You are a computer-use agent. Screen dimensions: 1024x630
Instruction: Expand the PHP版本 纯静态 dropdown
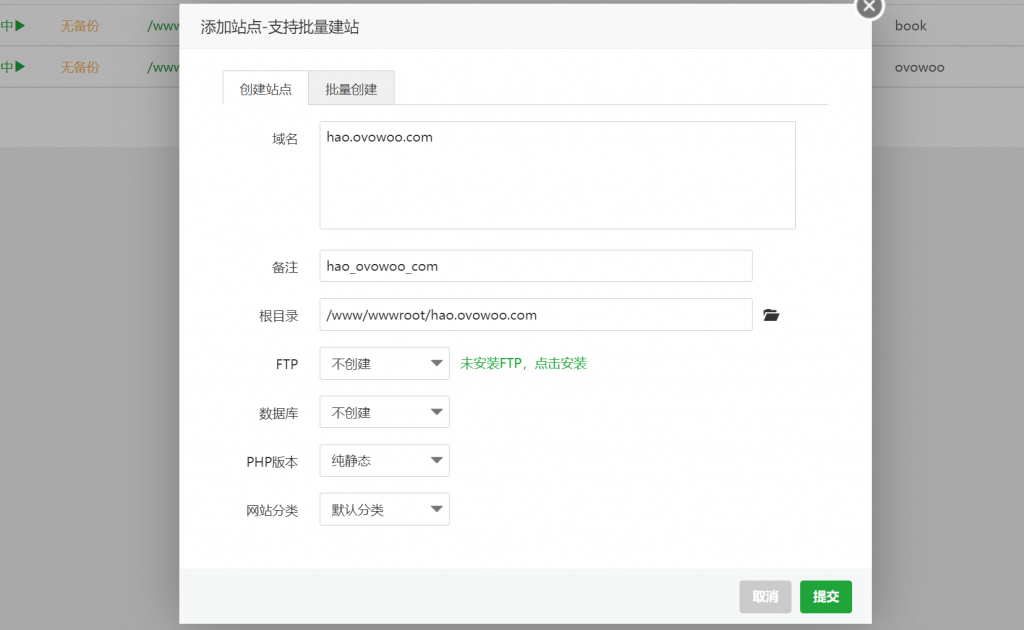click(x=384, y=461)
